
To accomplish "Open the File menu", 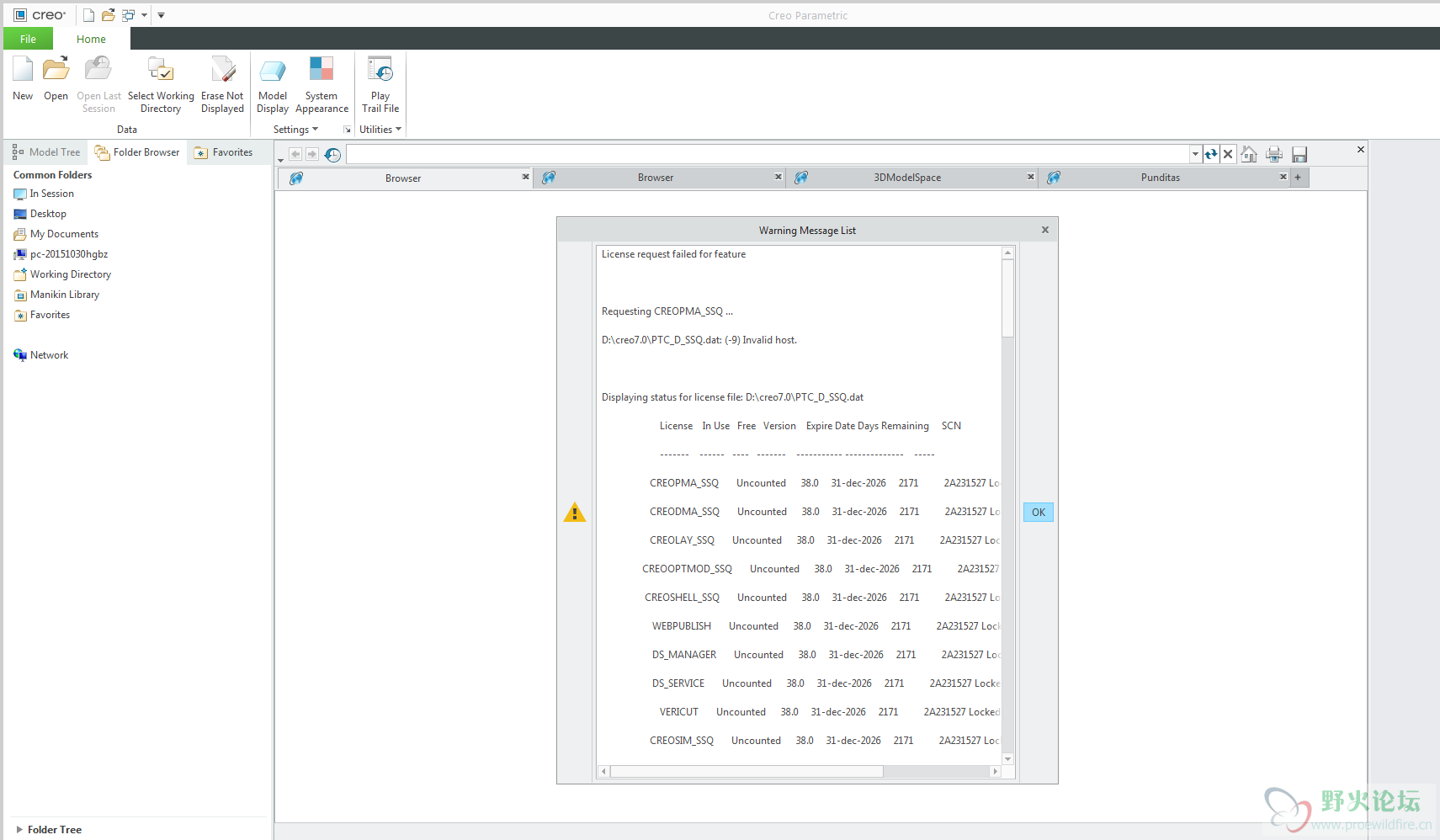I will point(28,39).
